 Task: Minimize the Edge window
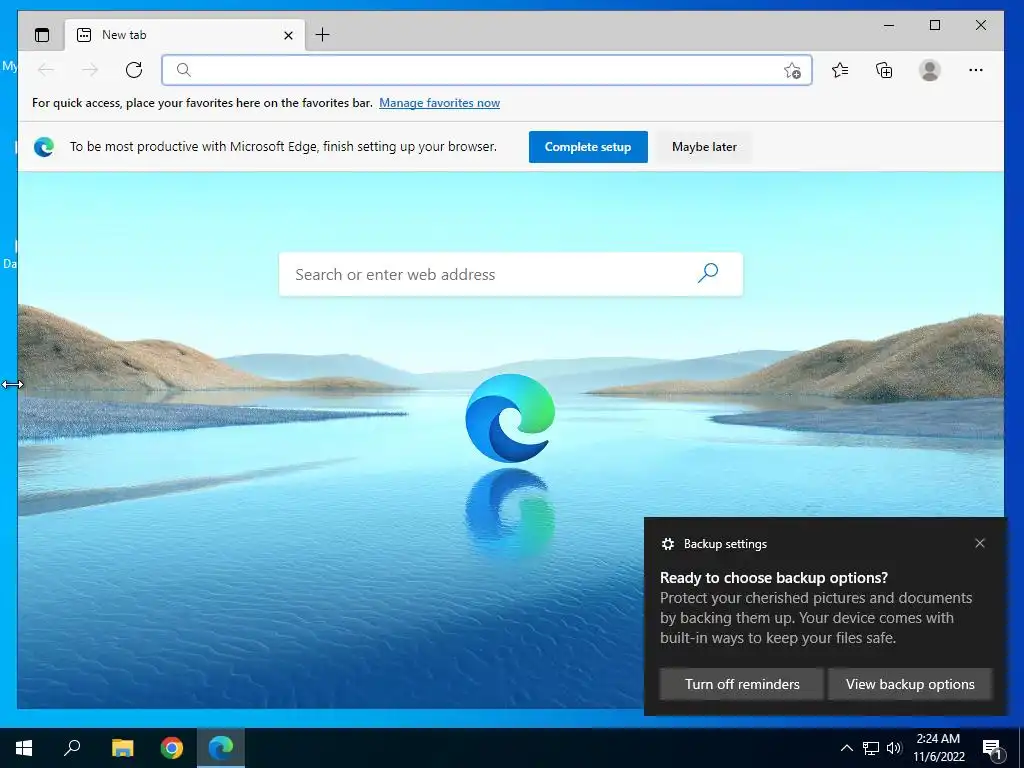point(889,25)
